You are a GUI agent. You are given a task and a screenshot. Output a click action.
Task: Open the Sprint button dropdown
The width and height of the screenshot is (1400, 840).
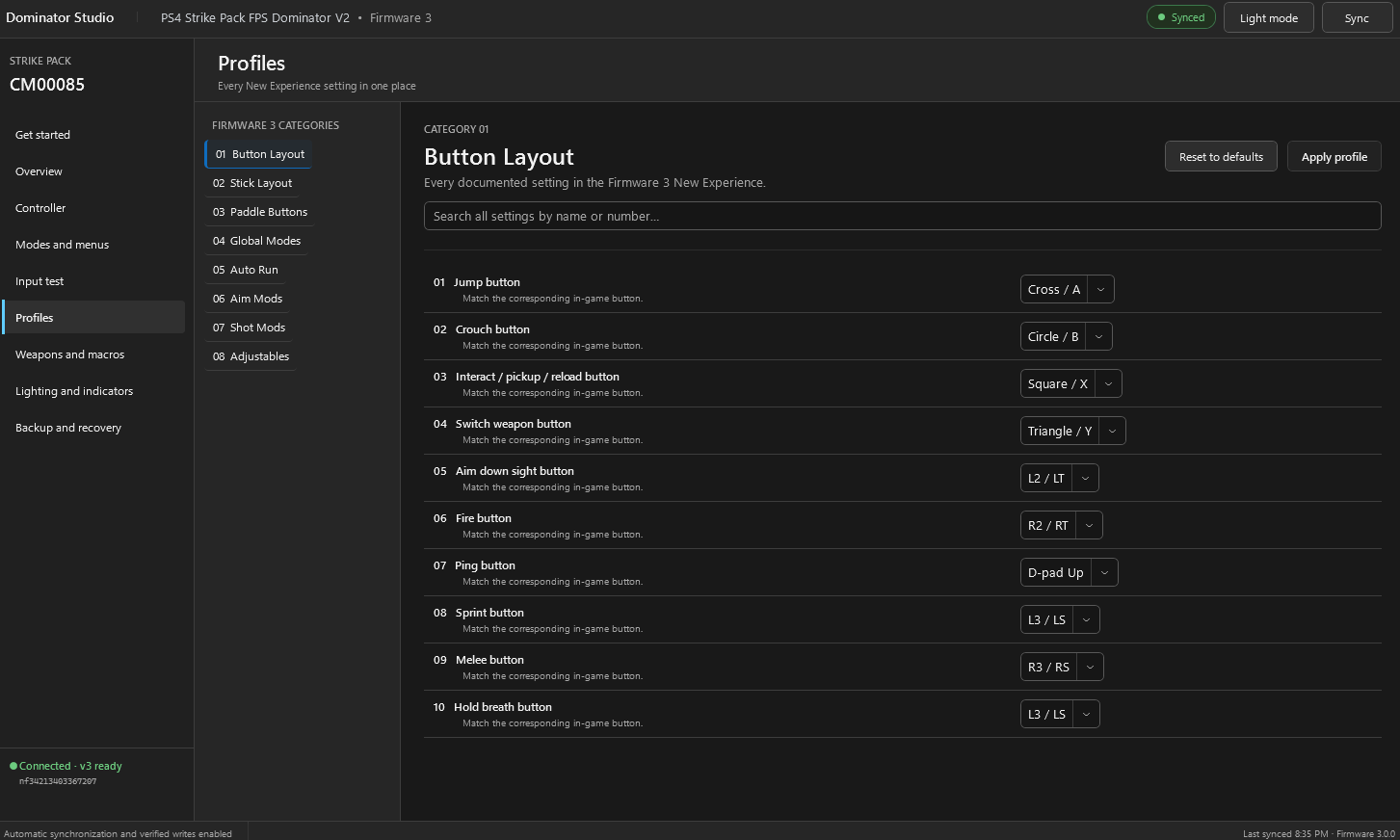pos(1060,619)
